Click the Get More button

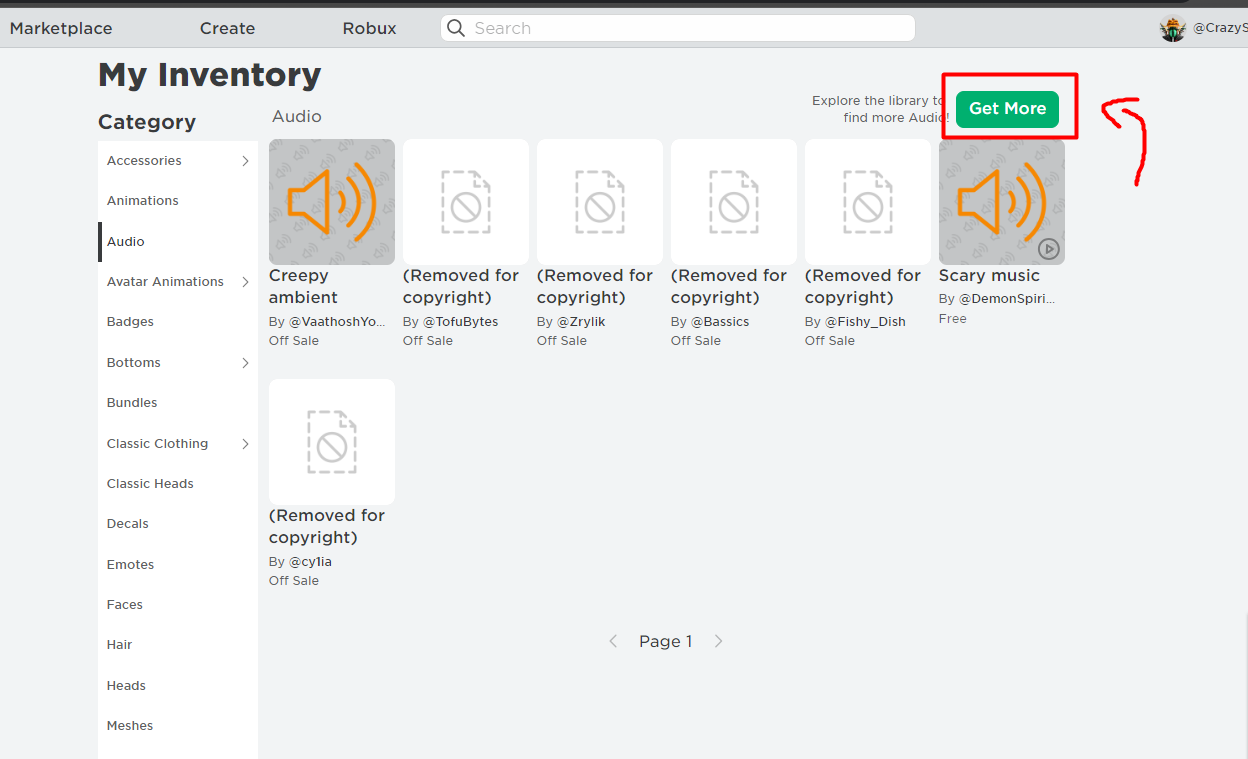1007,108
